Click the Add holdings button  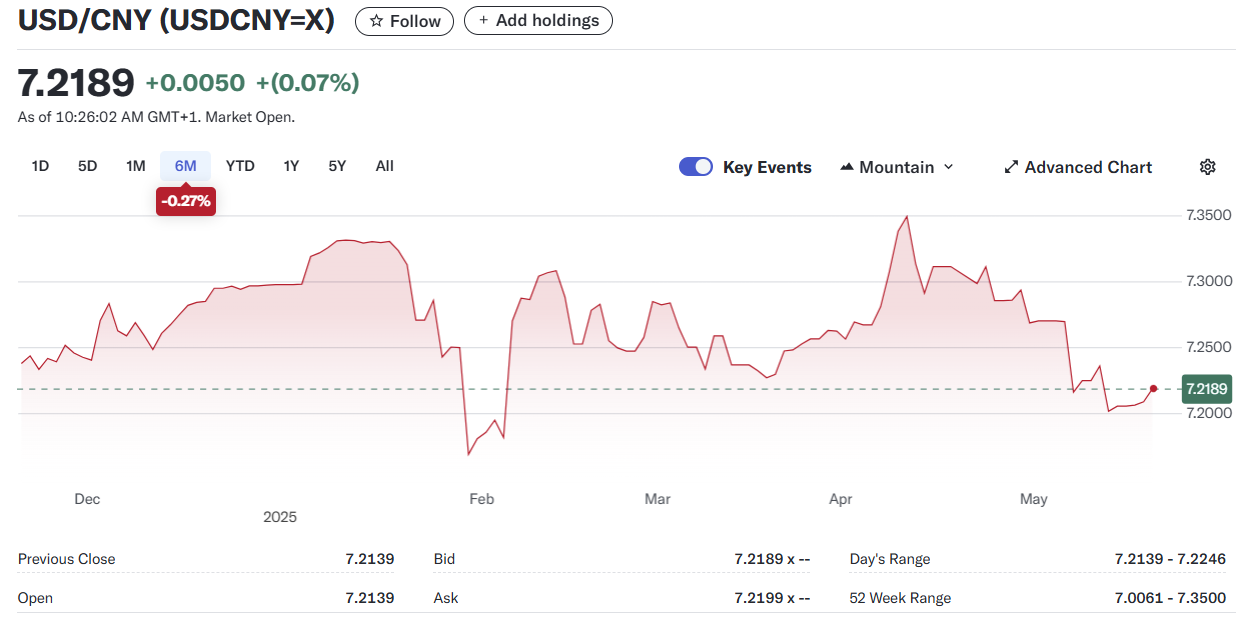click(x=538, y=21)
